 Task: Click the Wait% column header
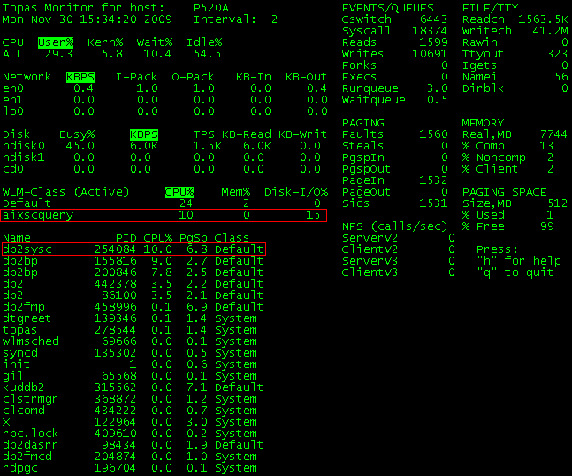[x=154, y=43]
